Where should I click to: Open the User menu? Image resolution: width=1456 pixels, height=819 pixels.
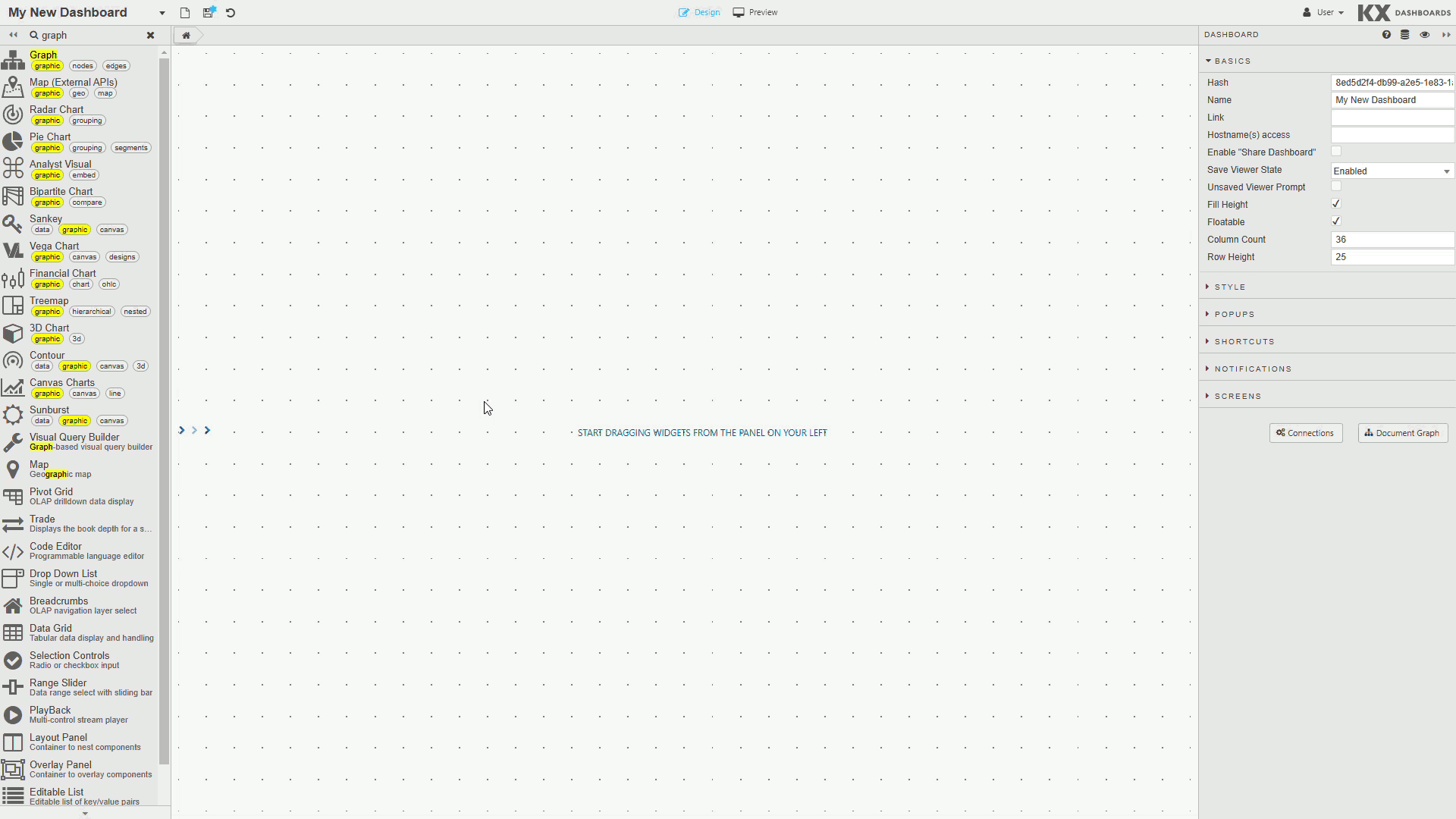click(x=1322, y=12)
